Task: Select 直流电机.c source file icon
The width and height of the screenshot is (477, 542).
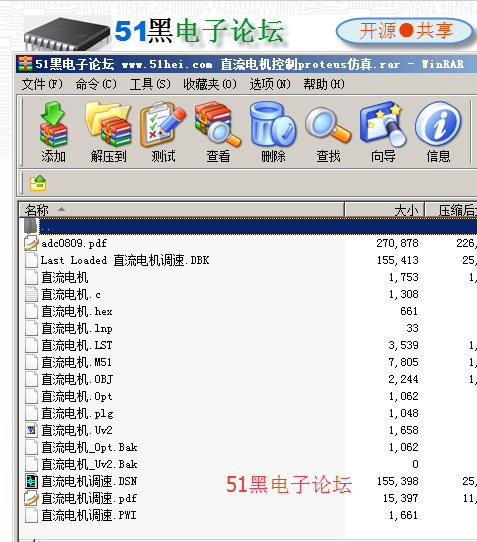Action: pyautogui.click(x=31, y=294)
